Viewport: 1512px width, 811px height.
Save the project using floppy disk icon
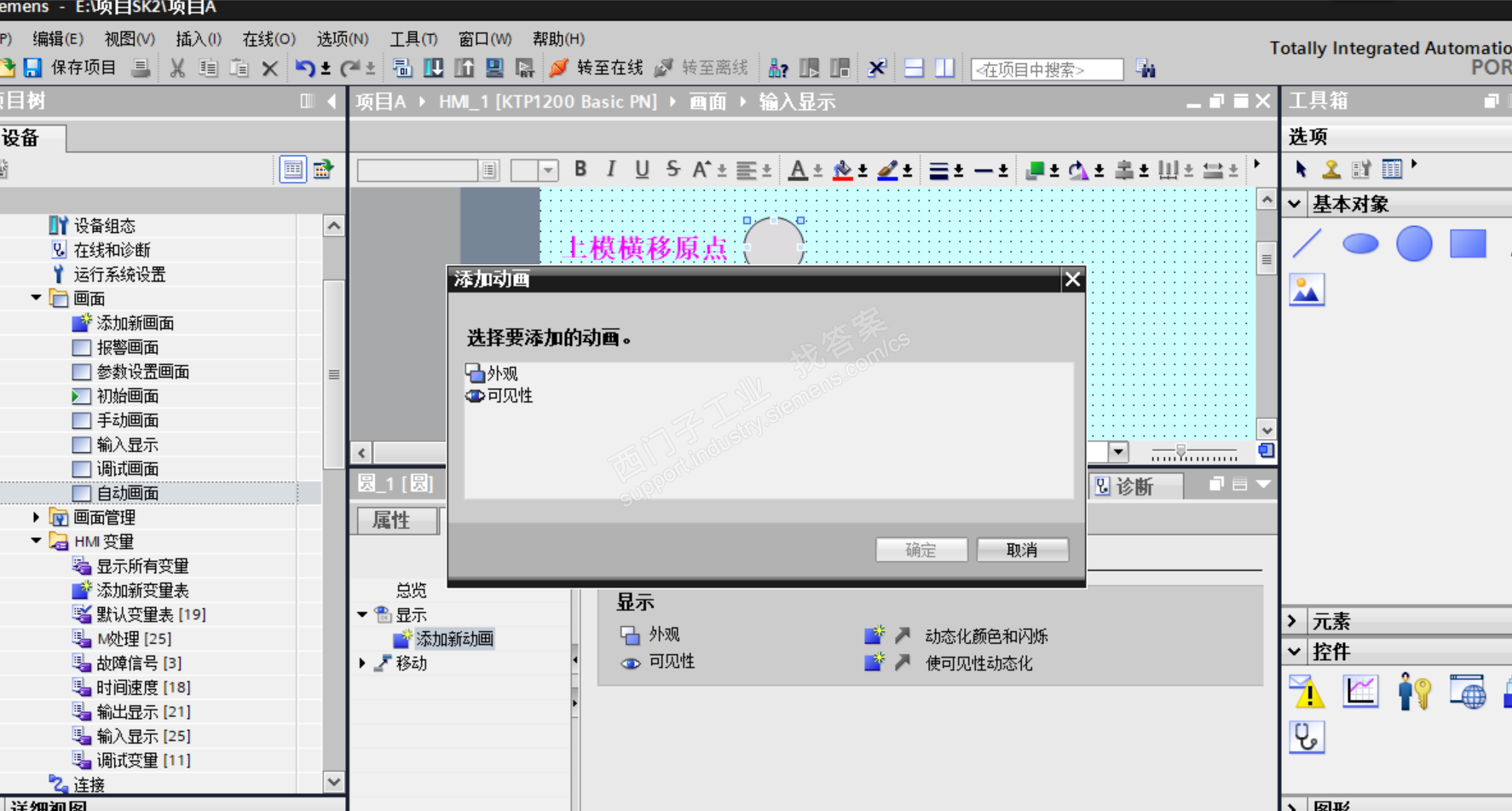[x=33, y=67]
